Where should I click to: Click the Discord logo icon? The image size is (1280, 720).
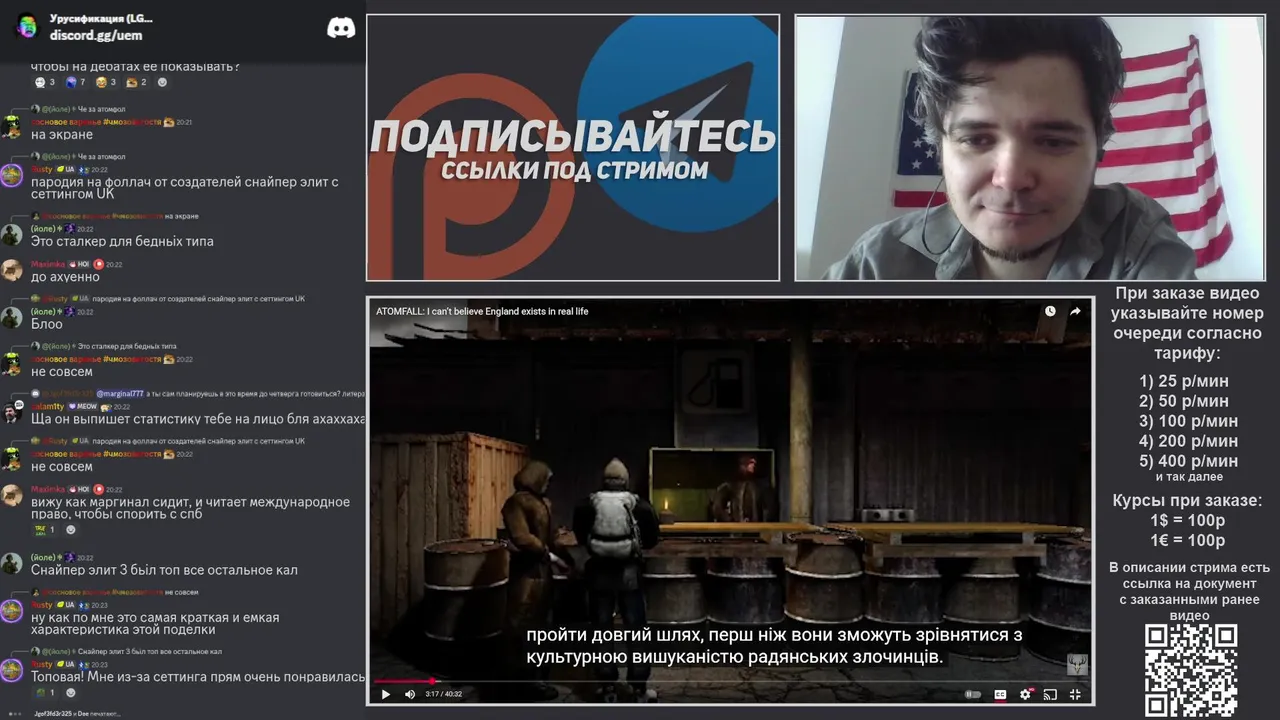(341, 28)
